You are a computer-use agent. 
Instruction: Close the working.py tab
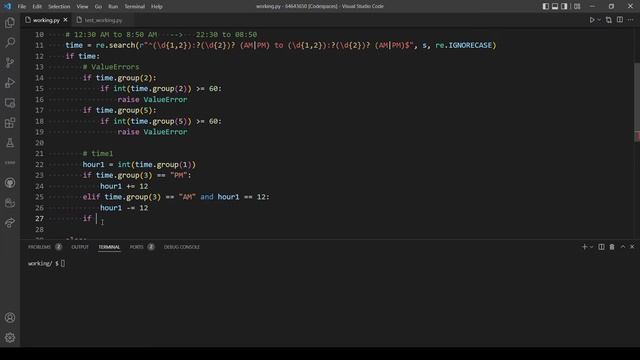click(x=65, y=20)
